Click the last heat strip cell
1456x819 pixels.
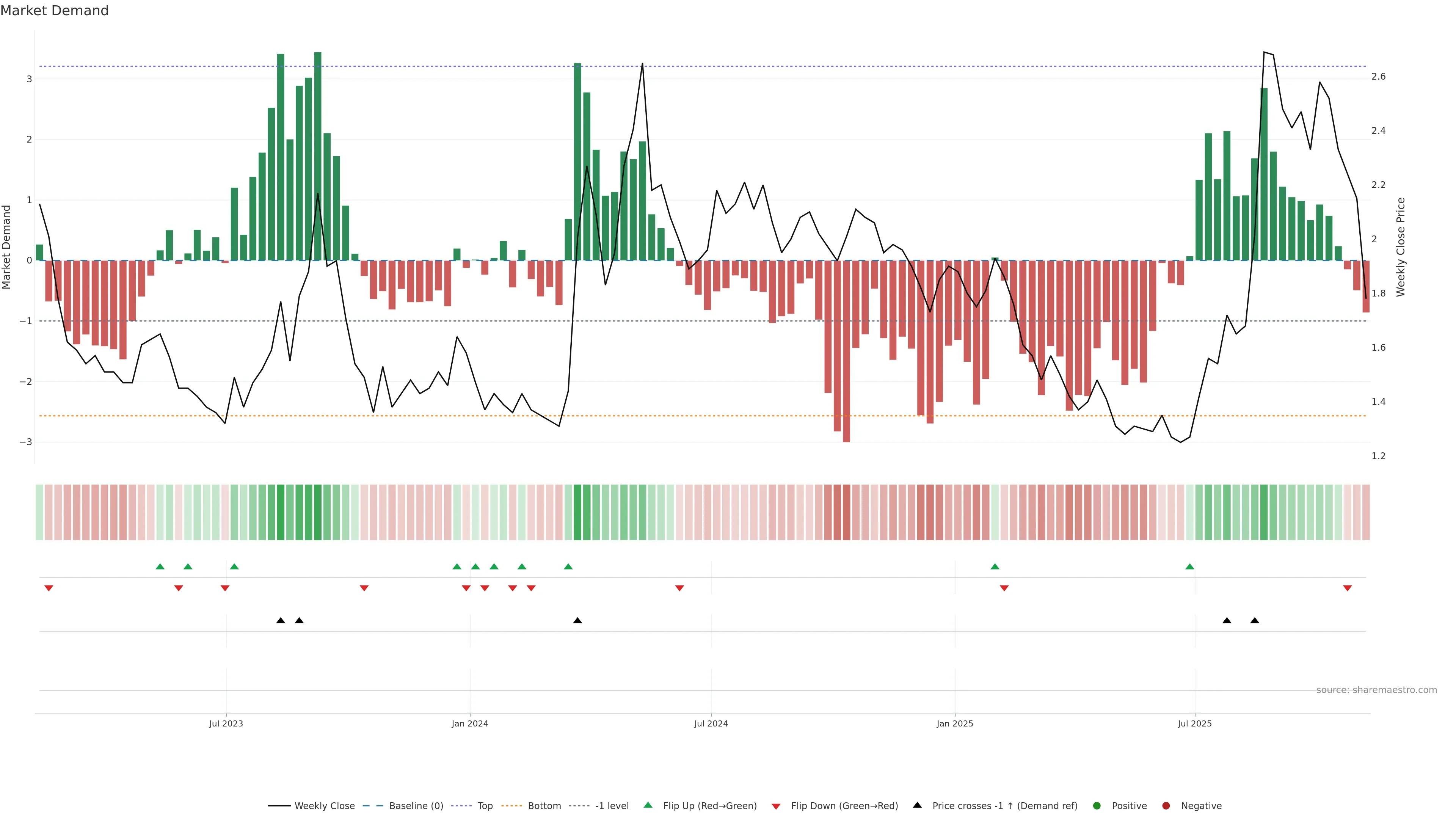pyautogui.click(x=1365, y=512)
